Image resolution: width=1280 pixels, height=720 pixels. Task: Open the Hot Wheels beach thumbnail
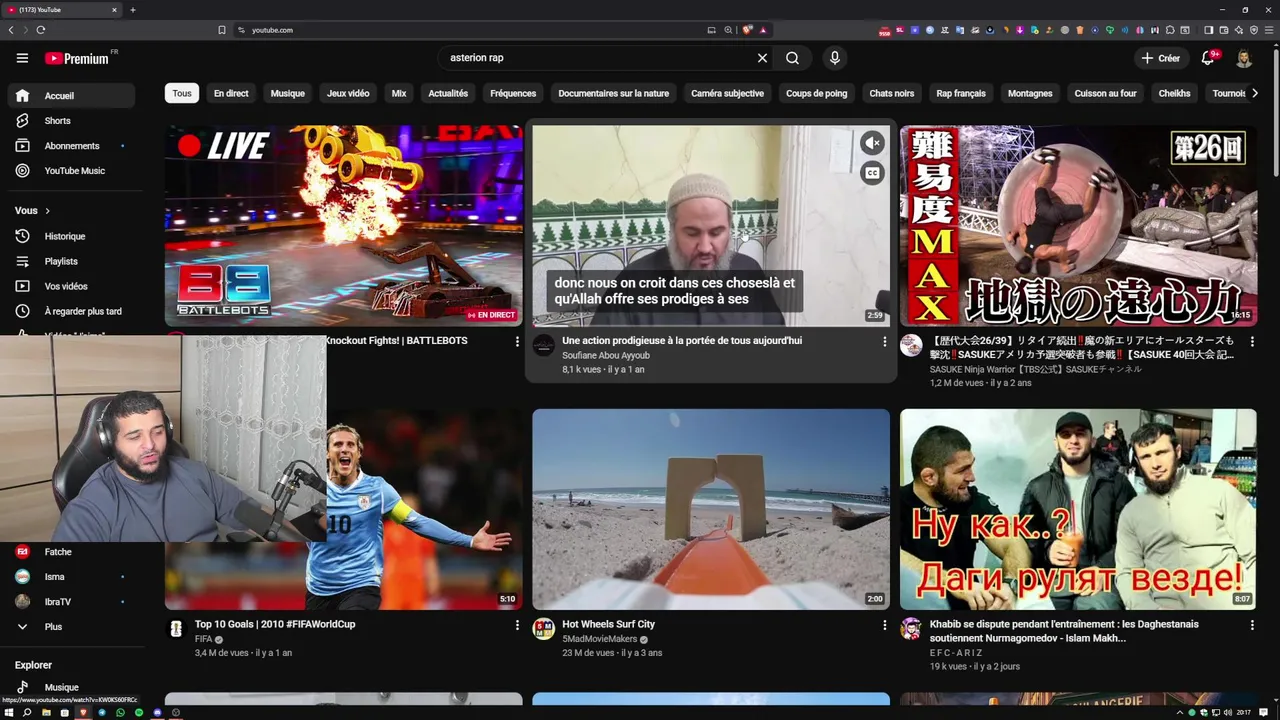(711, 509)
